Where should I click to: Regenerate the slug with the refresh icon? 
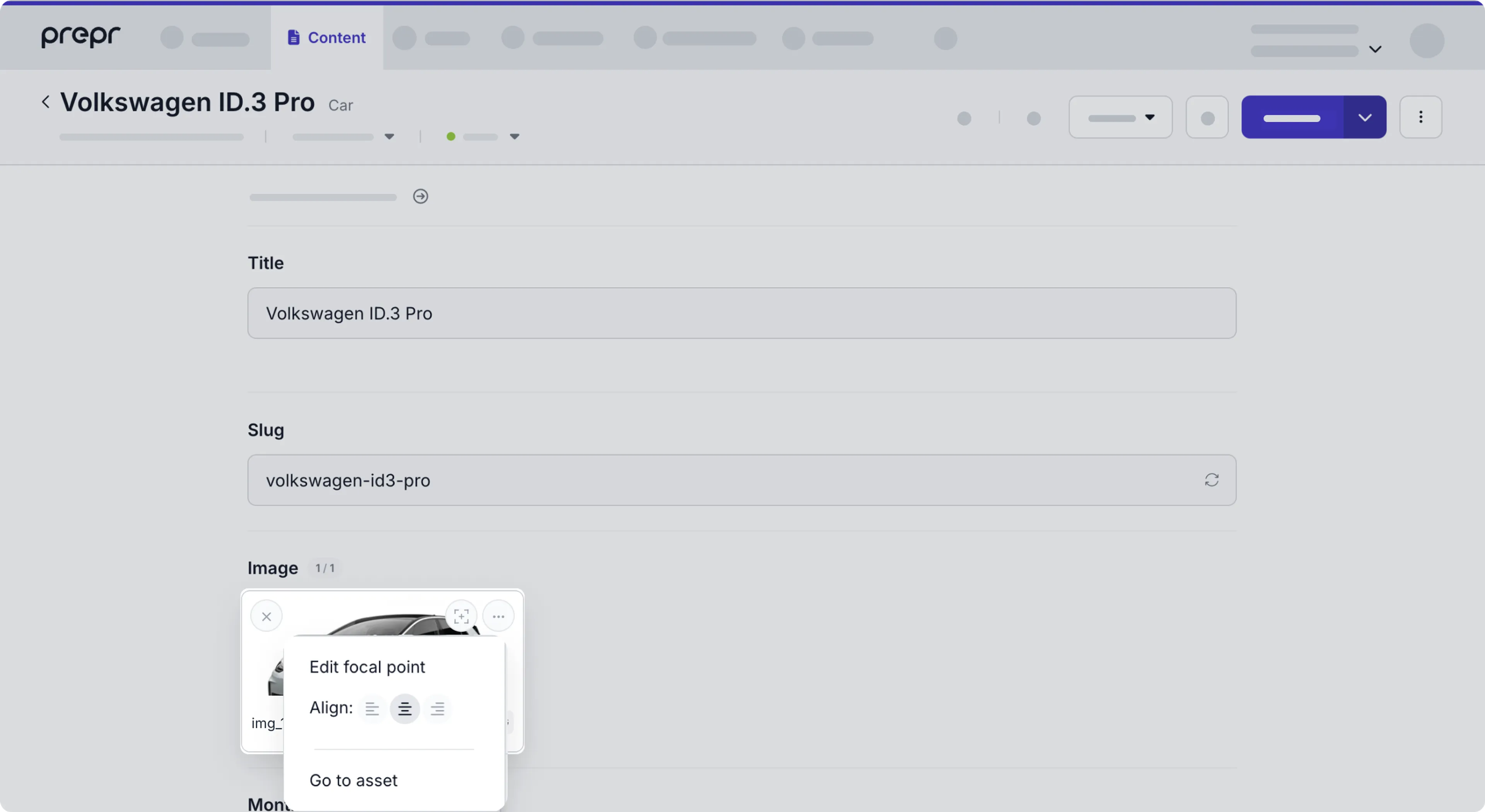click(x=1212, y=479)
